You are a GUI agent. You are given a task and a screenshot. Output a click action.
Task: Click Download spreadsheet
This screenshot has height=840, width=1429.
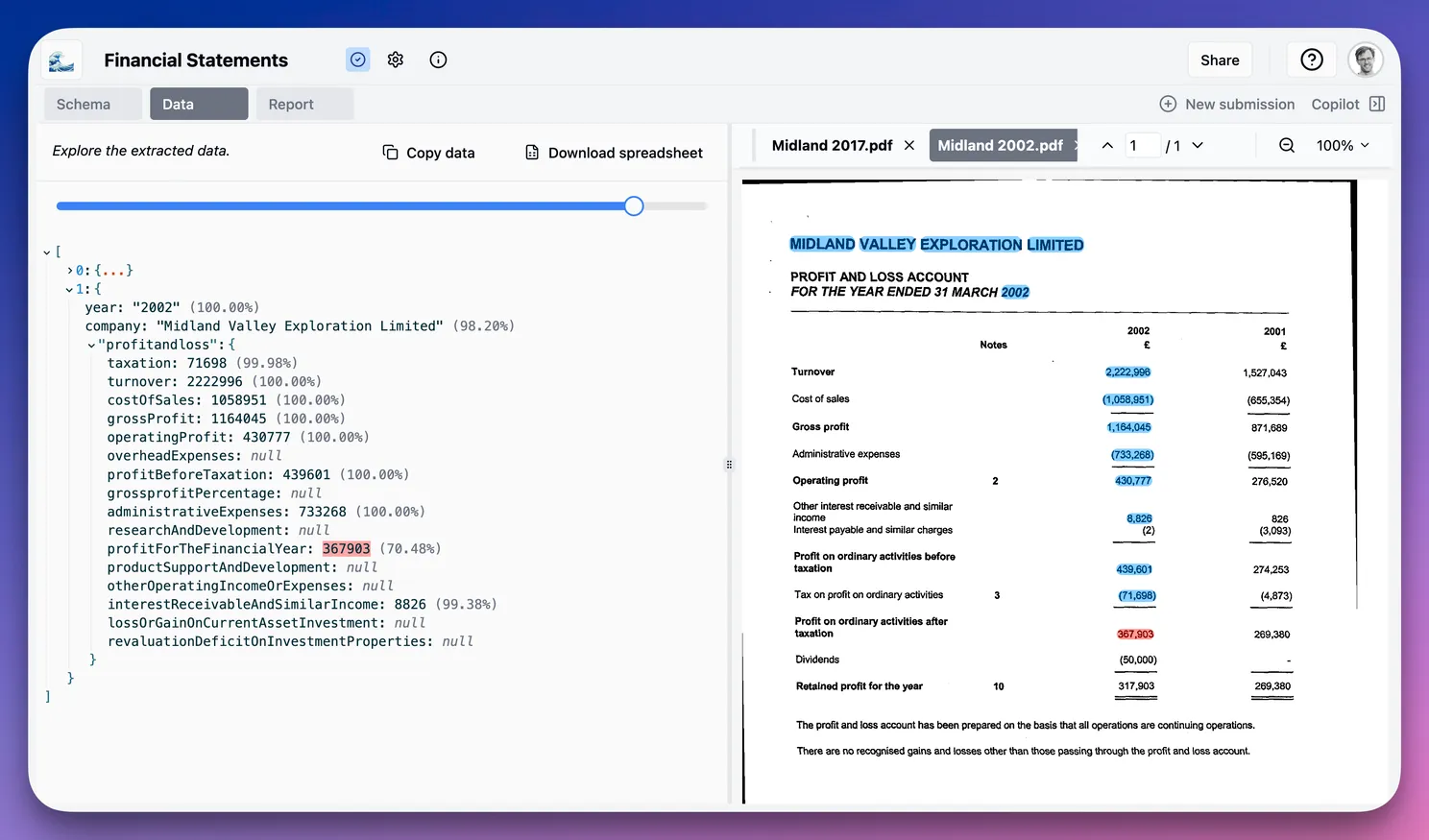[x=614, y=153]
